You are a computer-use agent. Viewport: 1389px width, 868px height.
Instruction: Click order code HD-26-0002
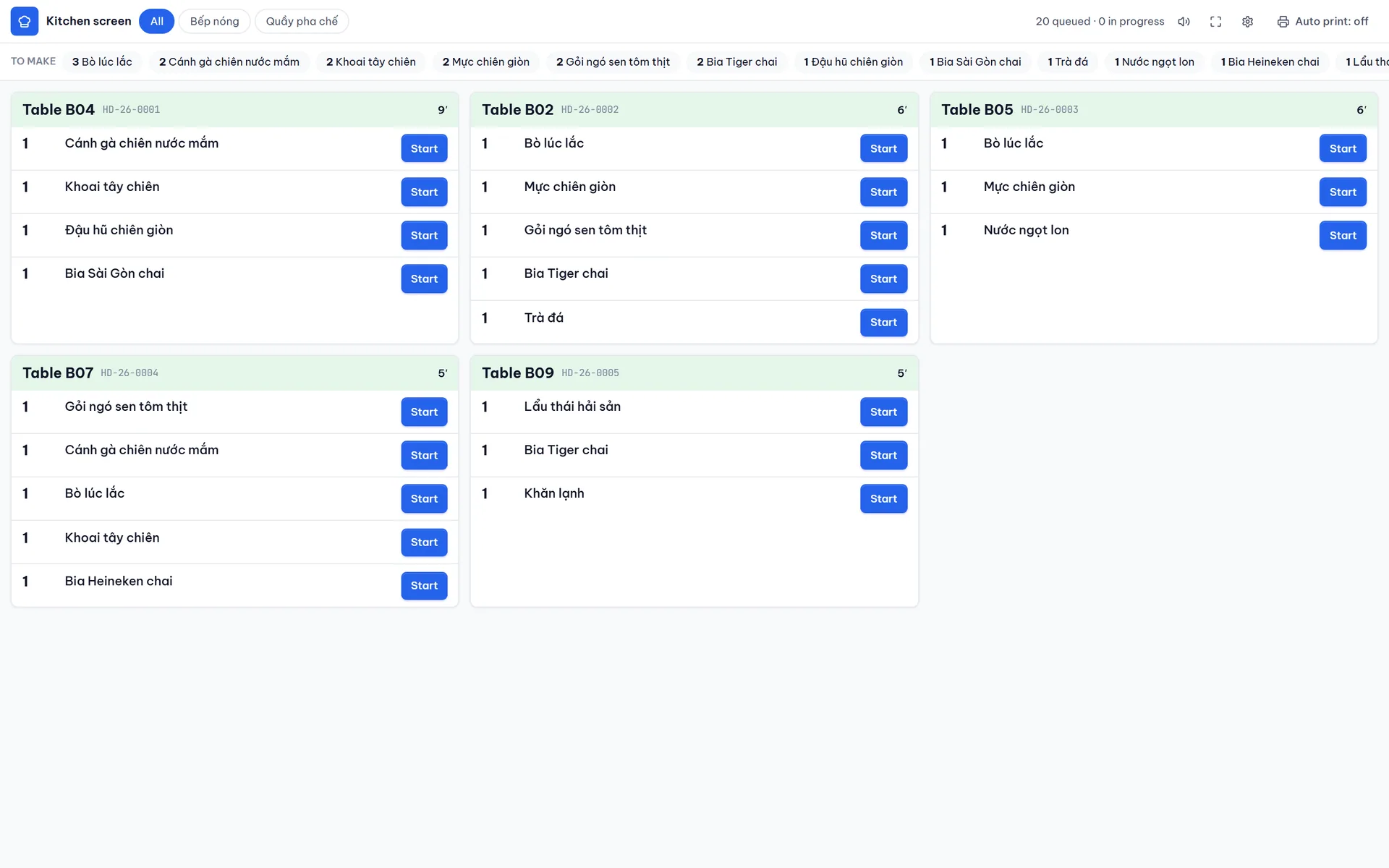tap(590, 110)
